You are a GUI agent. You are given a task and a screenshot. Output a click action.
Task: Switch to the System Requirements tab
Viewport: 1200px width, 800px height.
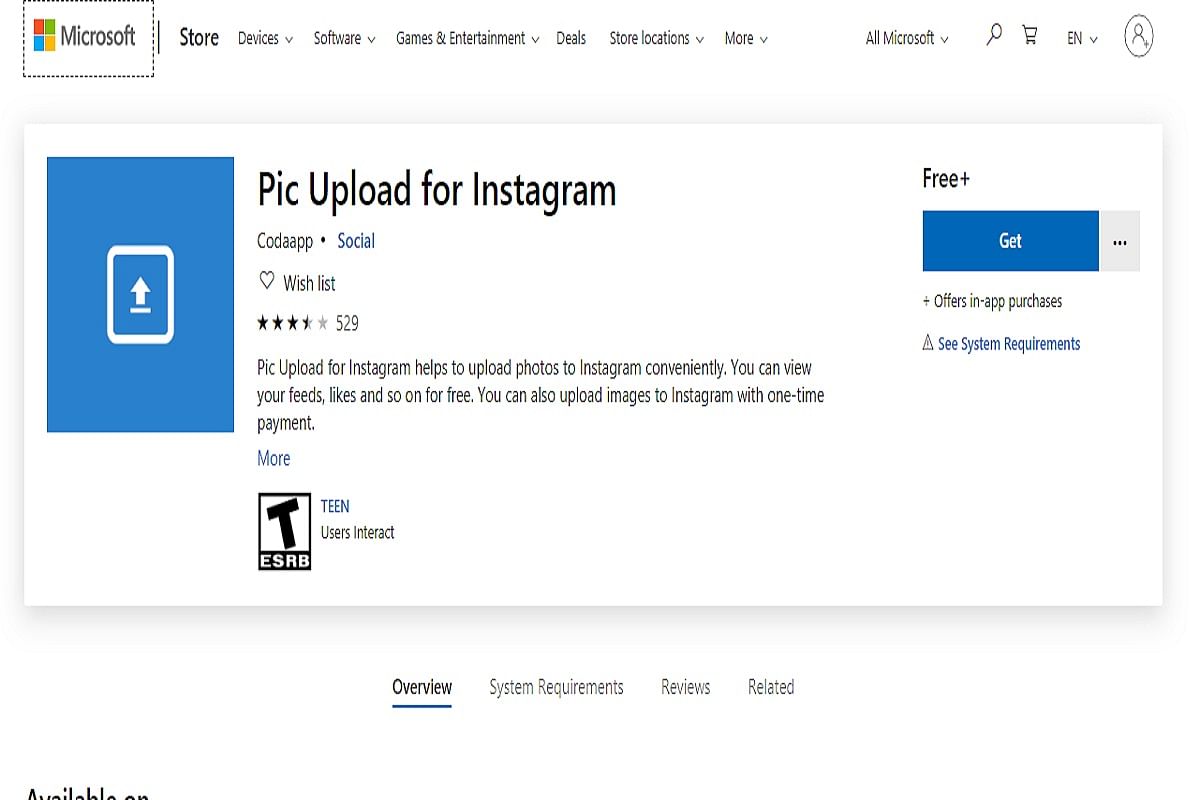(x=556, y=687)
